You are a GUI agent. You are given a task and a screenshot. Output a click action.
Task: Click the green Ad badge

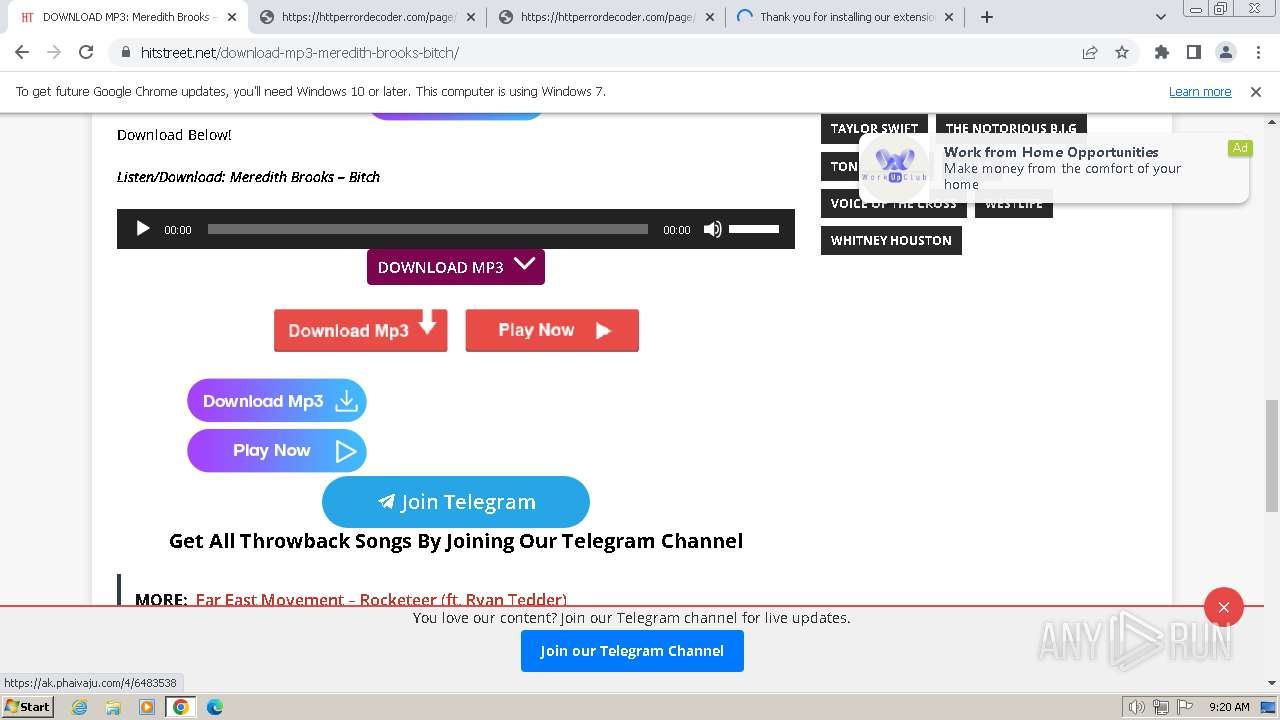[1240, 148]
